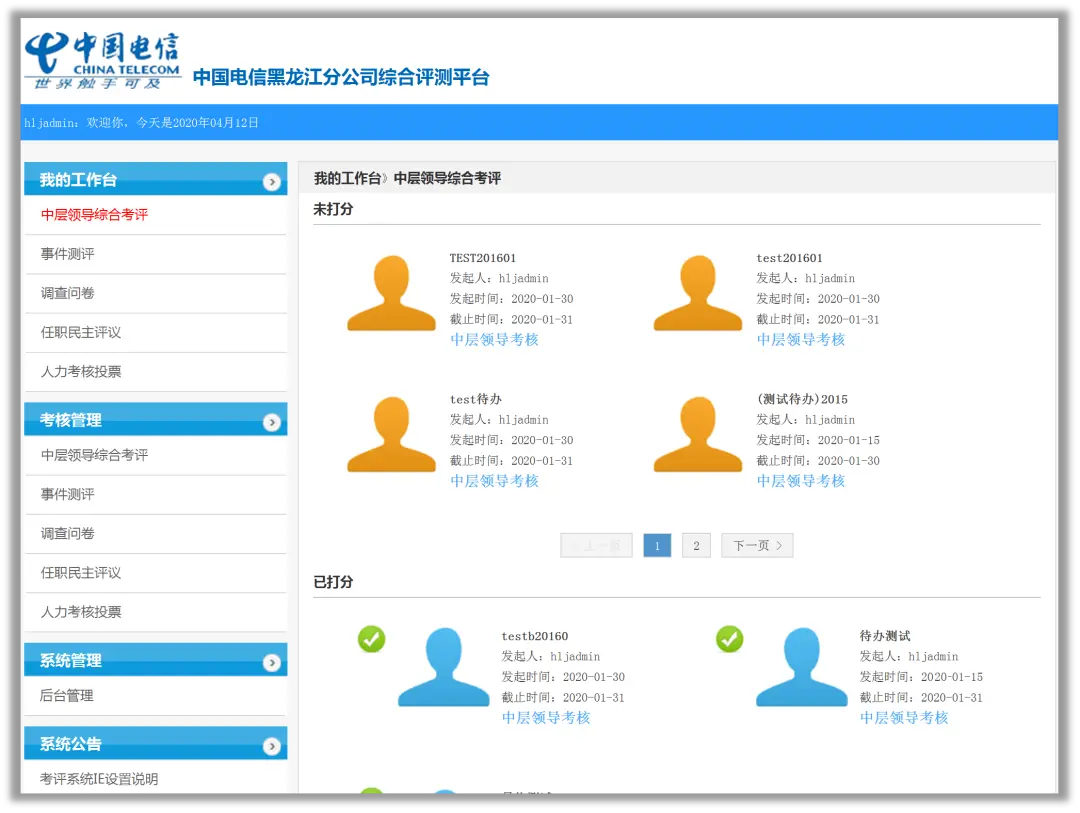
Task: Click 截止时间 2020-01-30 of (测试待办)2015
Action: 818,461
